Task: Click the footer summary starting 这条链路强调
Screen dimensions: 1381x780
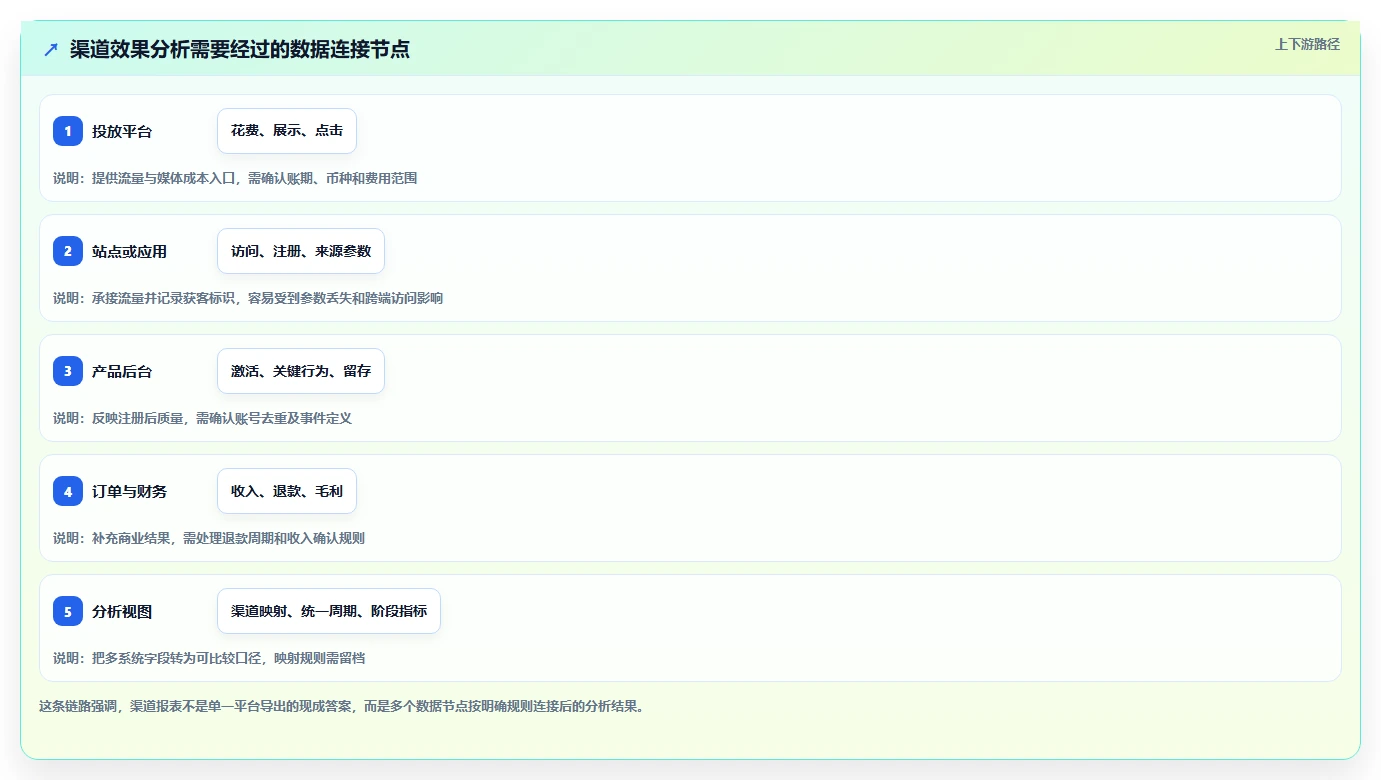Action: coord(343,706)
